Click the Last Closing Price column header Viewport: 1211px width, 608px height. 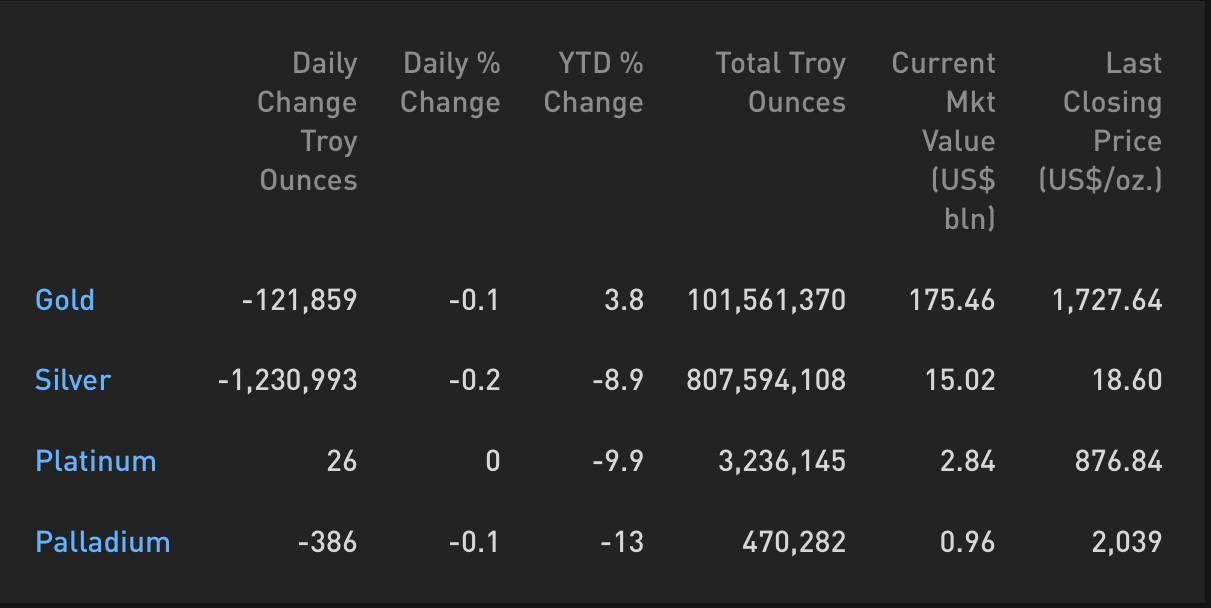[1100, 121]
